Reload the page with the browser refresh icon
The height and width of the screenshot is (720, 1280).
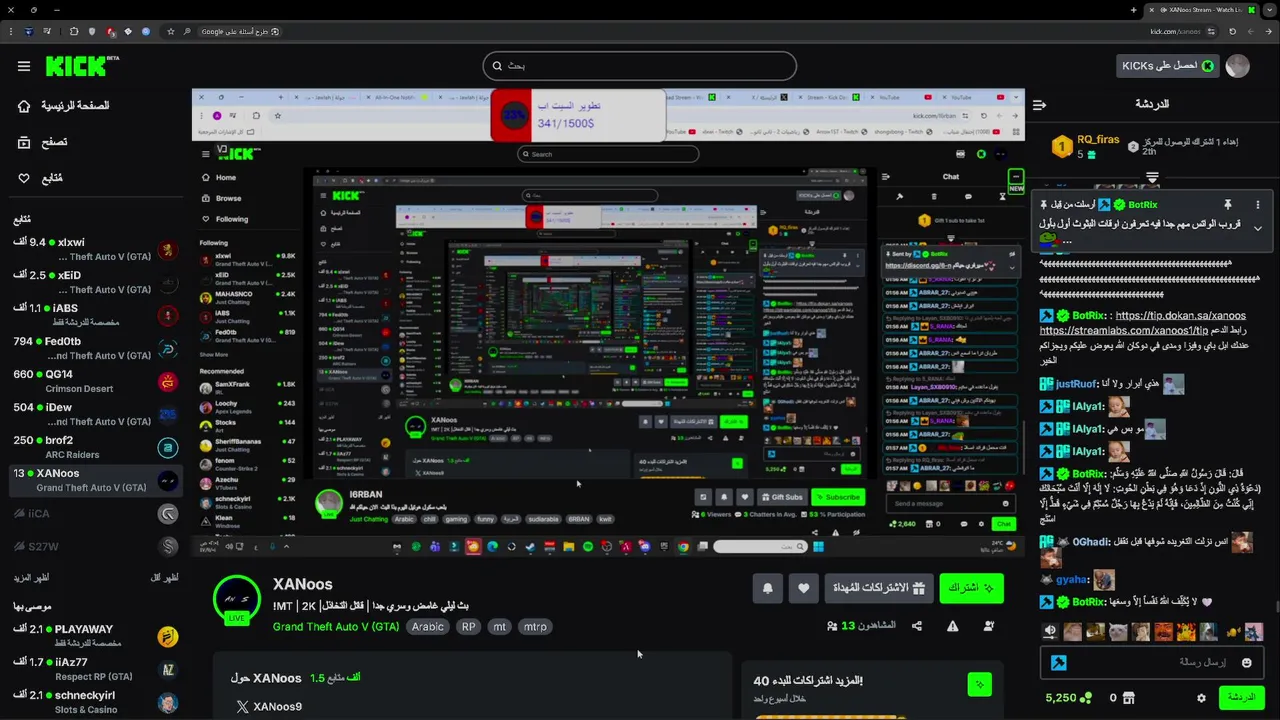(x=1232, y=31)
